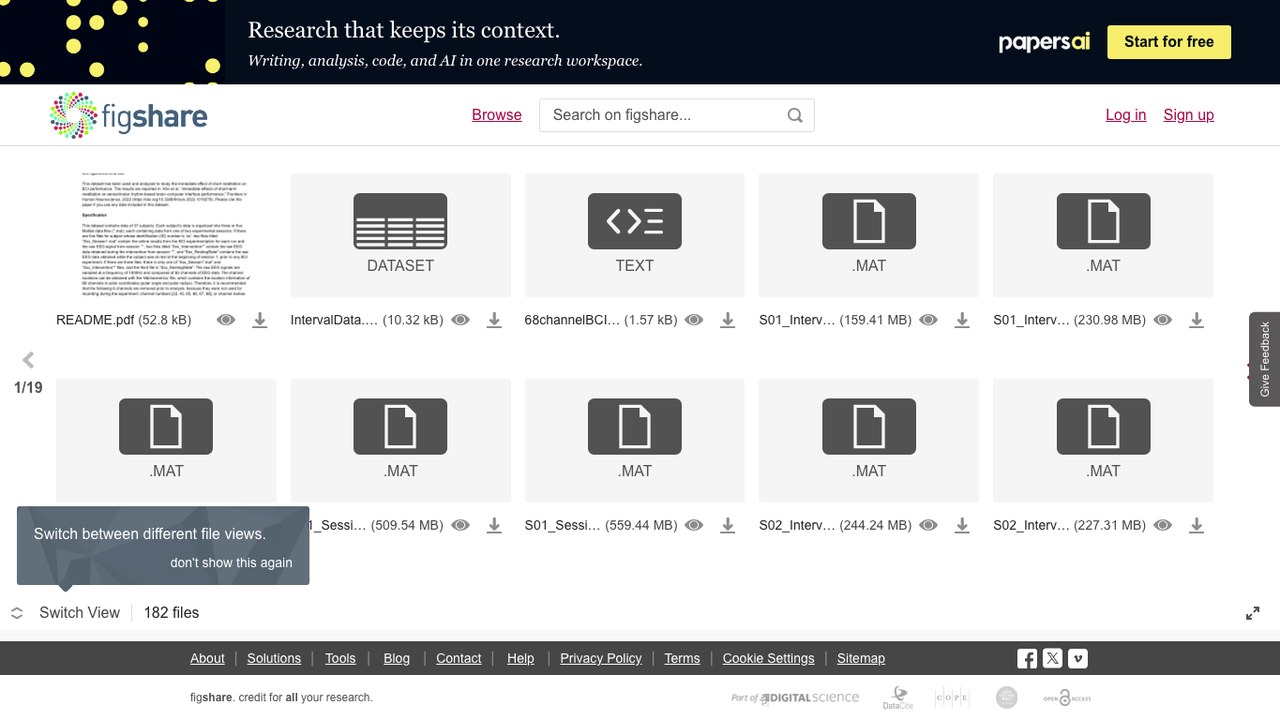
Task: Click Start for free button
Action: pos(1169,42)
